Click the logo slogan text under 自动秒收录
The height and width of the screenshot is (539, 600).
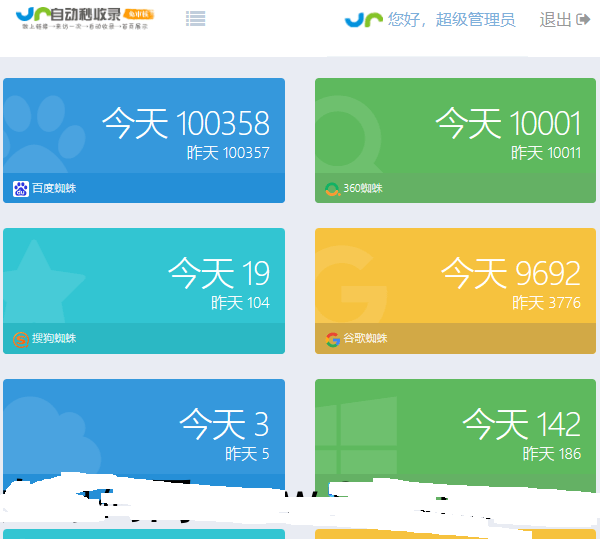[85, 26]
